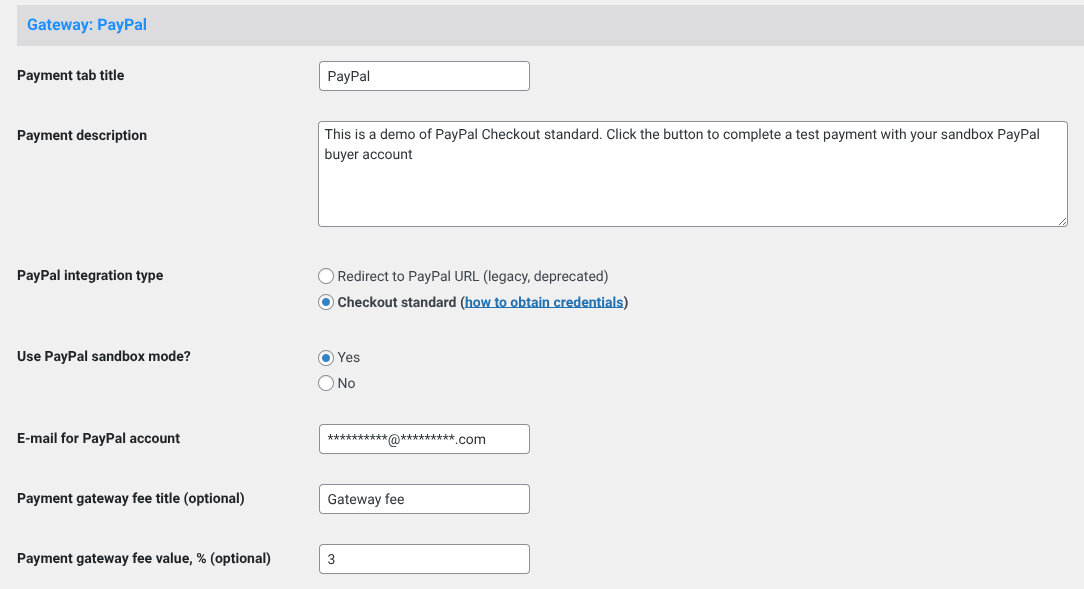
Task: Click the 'Payment tab title' label
Action: [x=70, y=75]
